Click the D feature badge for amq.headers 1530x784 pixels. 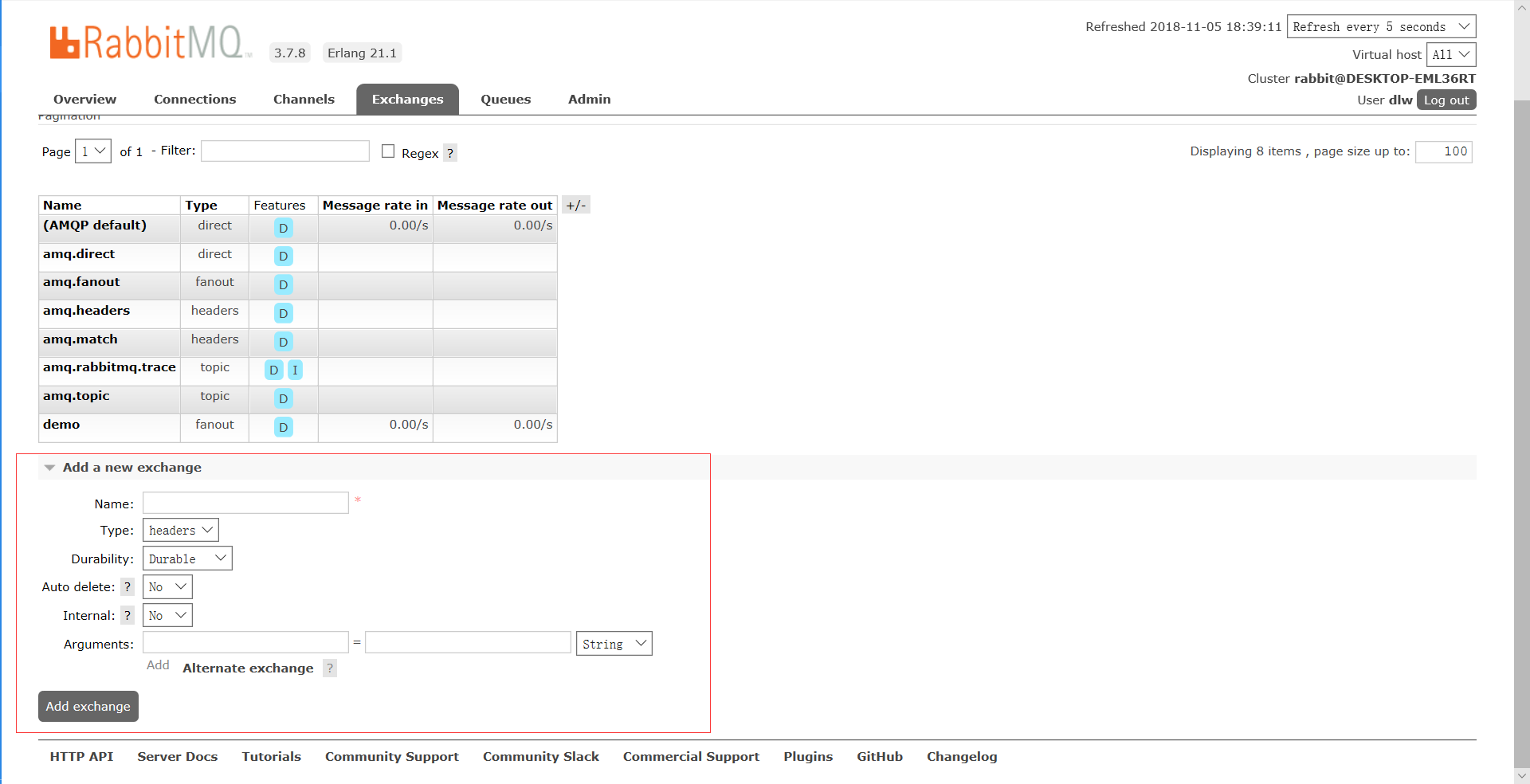(283, 313)
